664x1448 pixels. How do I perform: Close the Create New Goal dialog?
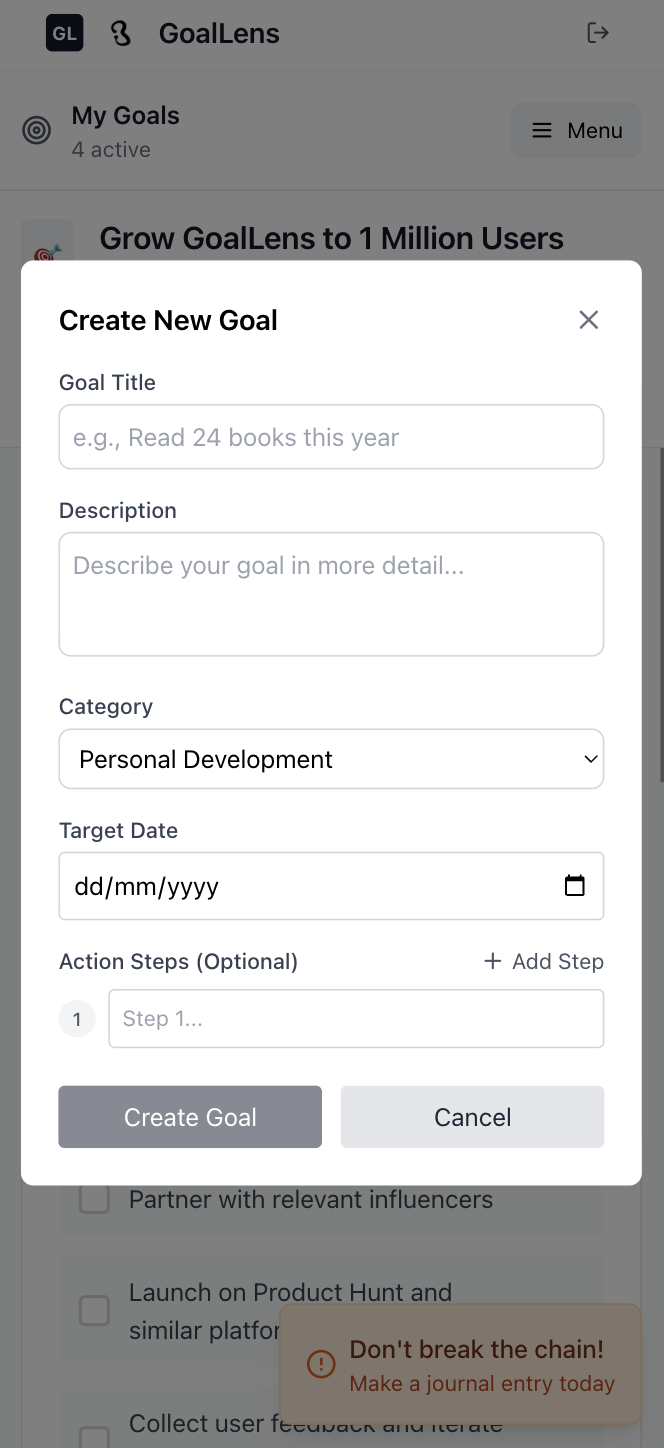pyautogui.click(x=589, y=319)
